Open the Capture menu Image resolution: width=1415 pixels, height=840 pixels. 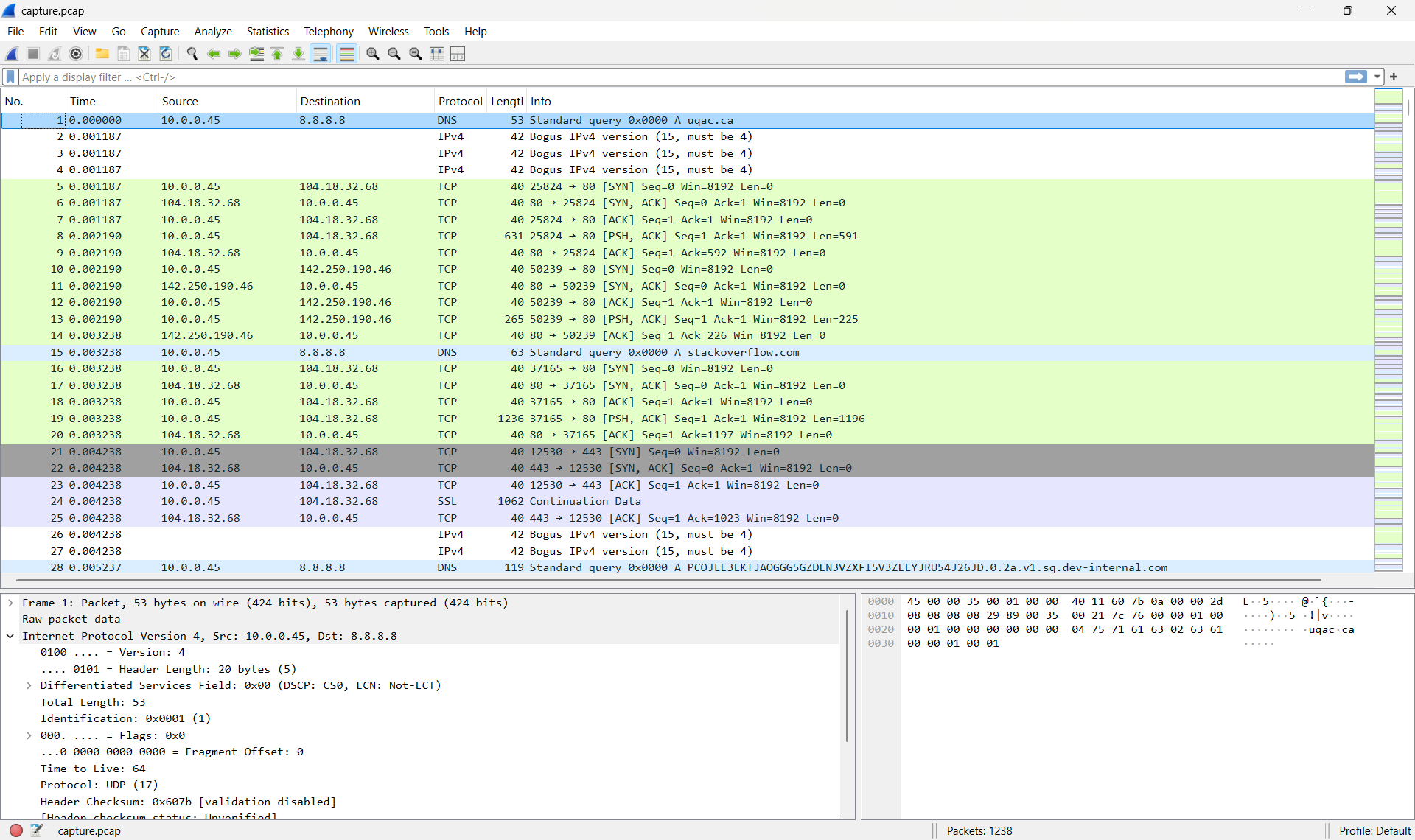coord(160,31)
